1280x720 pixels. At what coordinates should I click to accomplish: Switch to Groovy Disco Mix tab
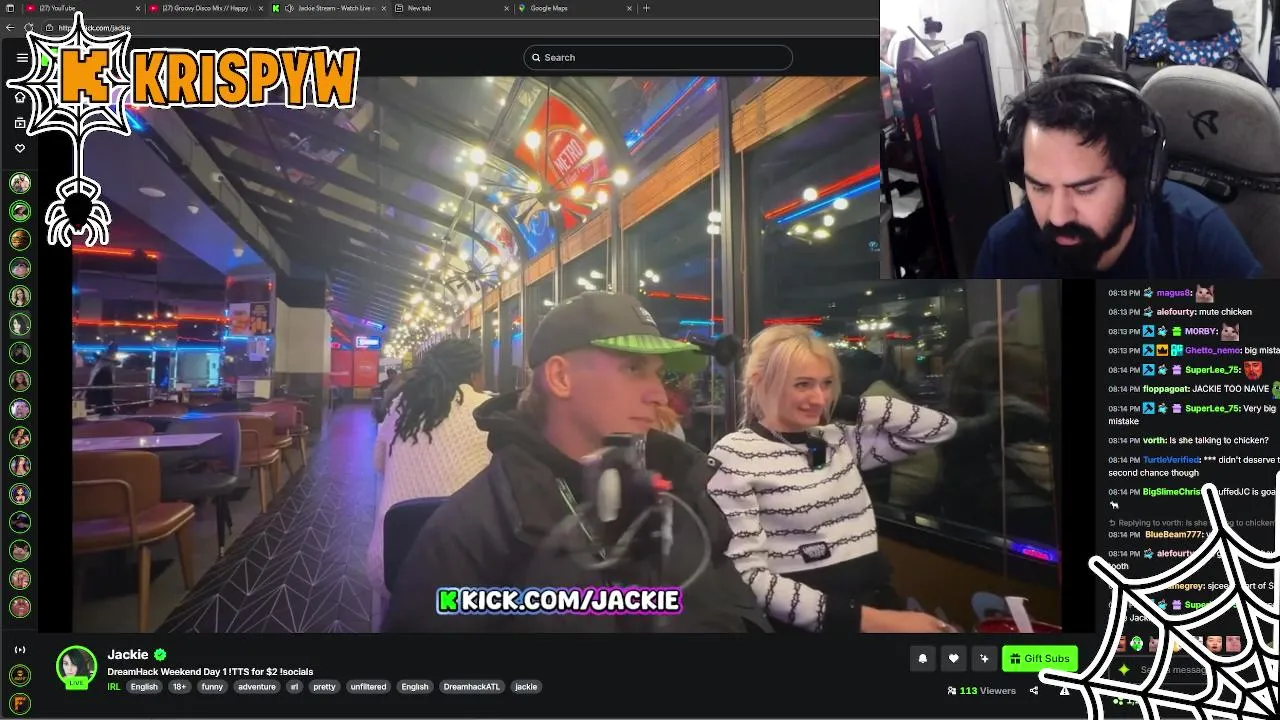206,8
